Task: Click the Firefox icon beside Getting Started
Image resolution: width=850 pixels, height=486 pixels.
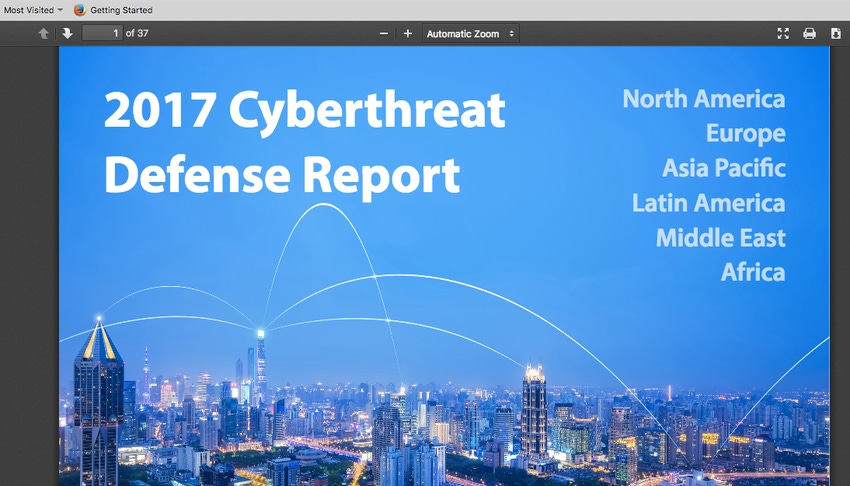Action: (x=80, y=10)
